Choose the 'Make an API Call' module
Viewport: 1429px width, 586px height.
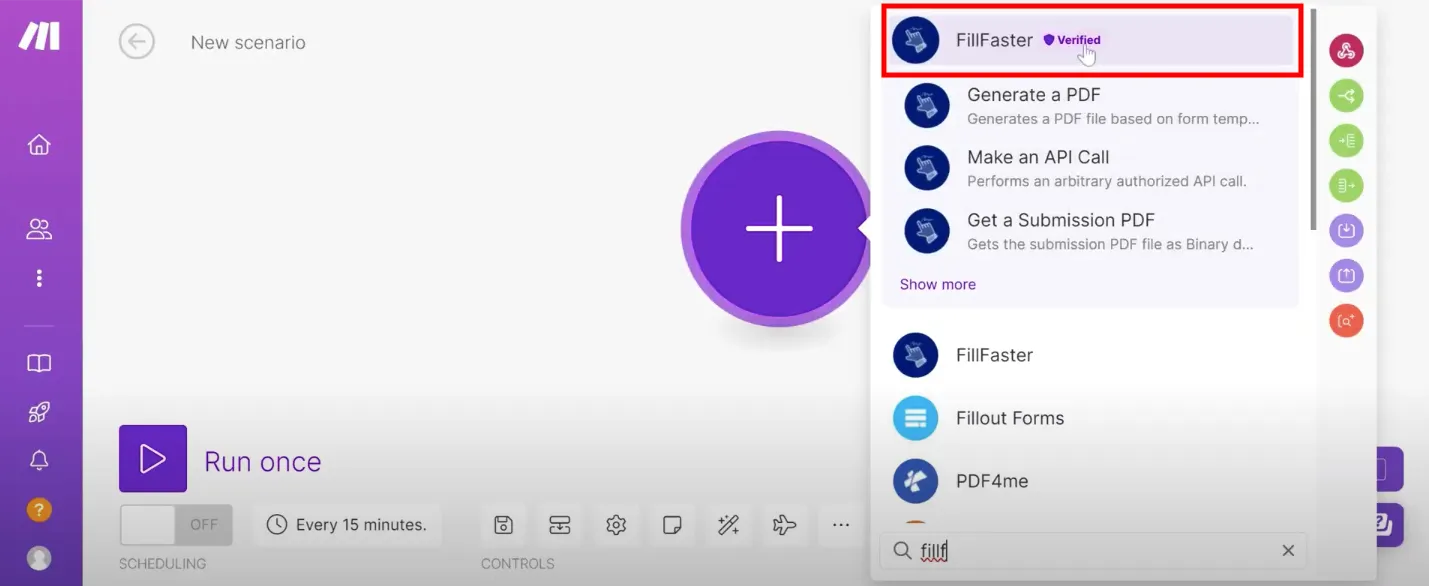tap(1090, 168)
